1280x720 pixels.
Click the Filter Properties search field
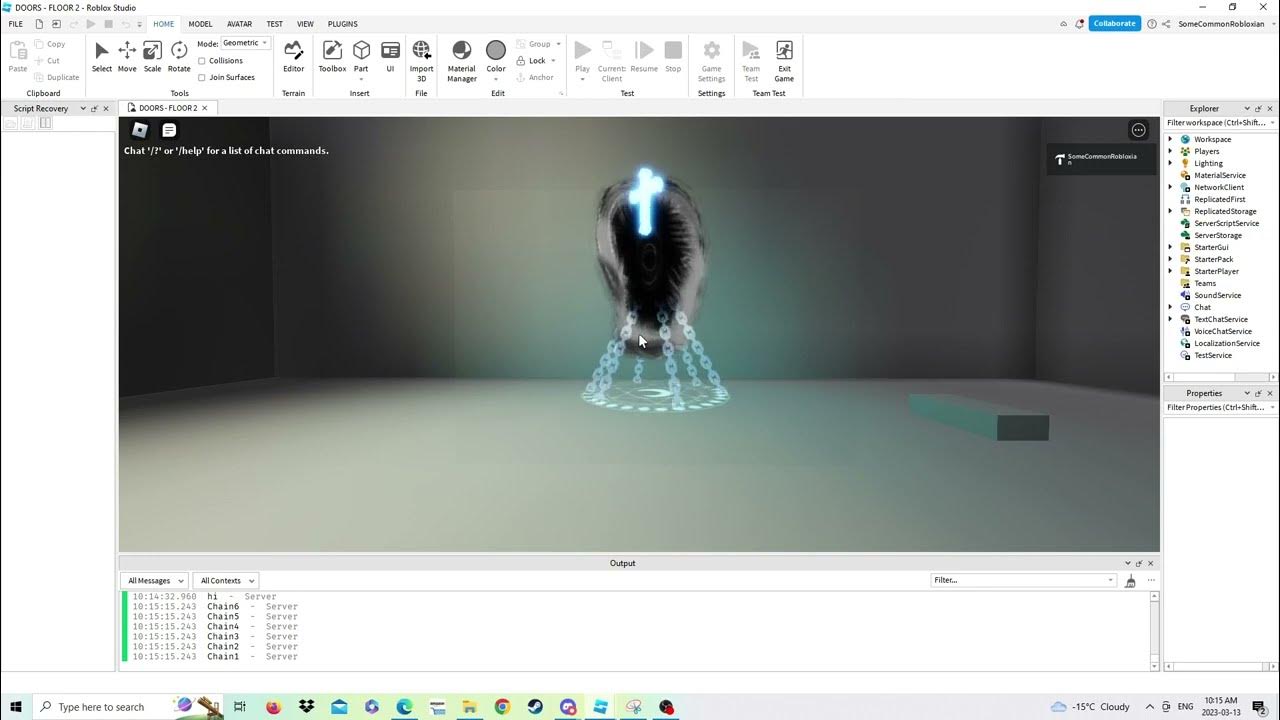coord(1220,407)
